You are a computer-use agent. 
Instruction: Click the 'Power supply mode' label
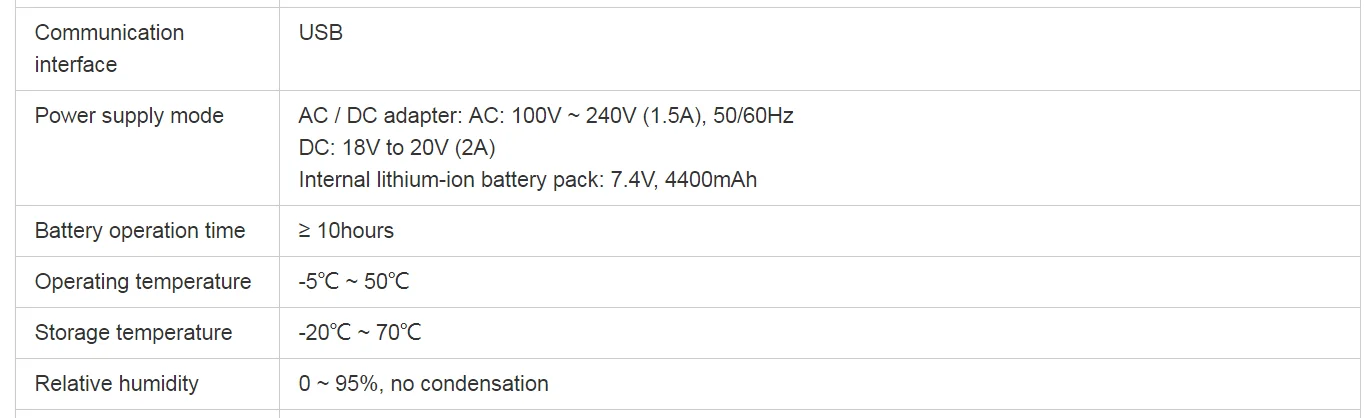(129, 116)
